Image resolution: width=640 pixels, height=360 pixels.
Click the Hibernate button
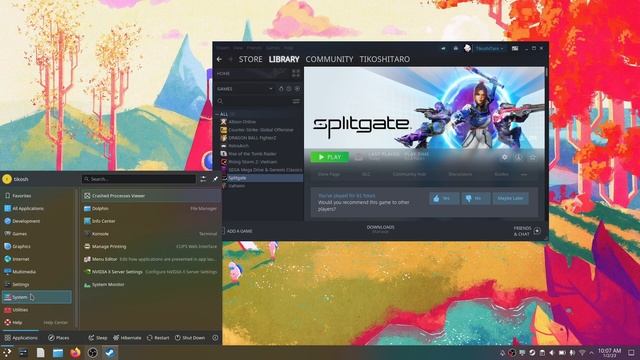[x=127, y=338]
